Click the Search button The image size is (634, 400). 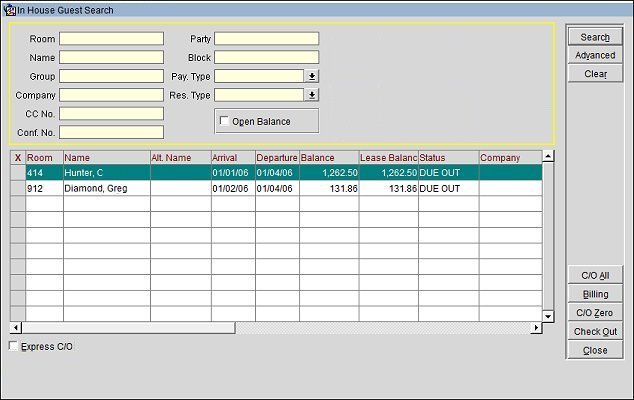point(595,37)
